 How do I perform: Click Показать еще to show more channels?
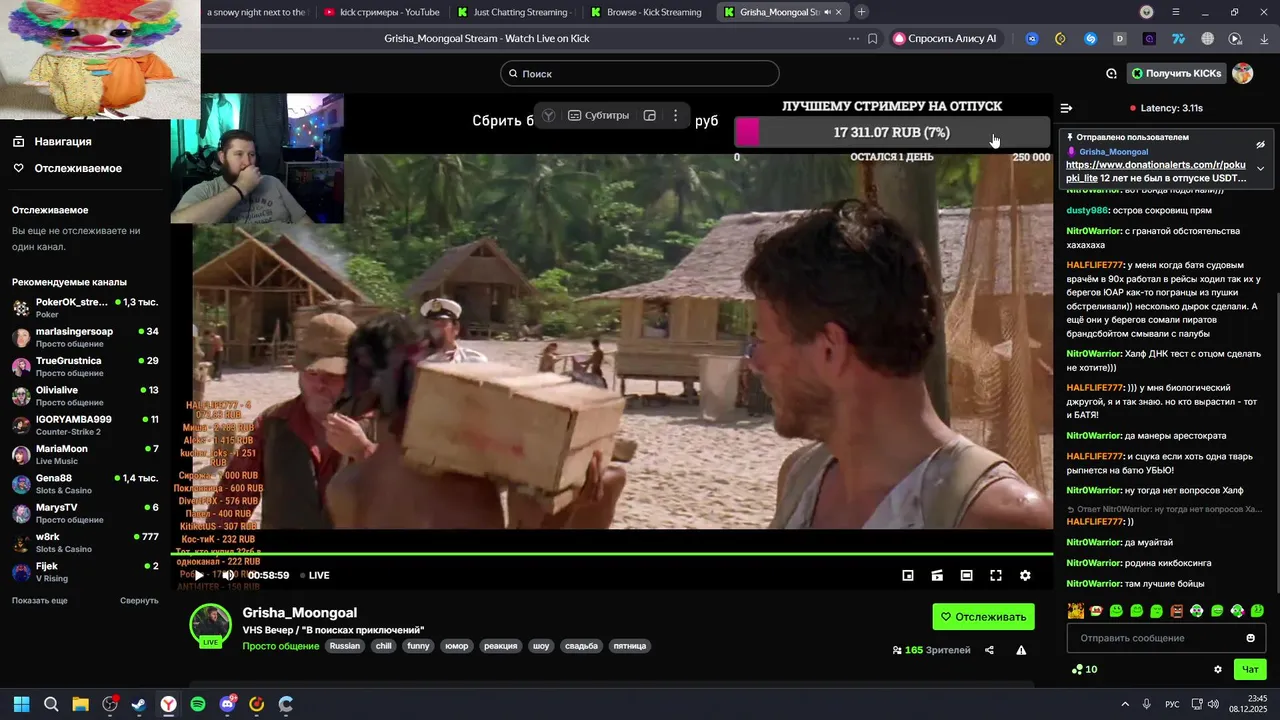(x=39, y=600)
